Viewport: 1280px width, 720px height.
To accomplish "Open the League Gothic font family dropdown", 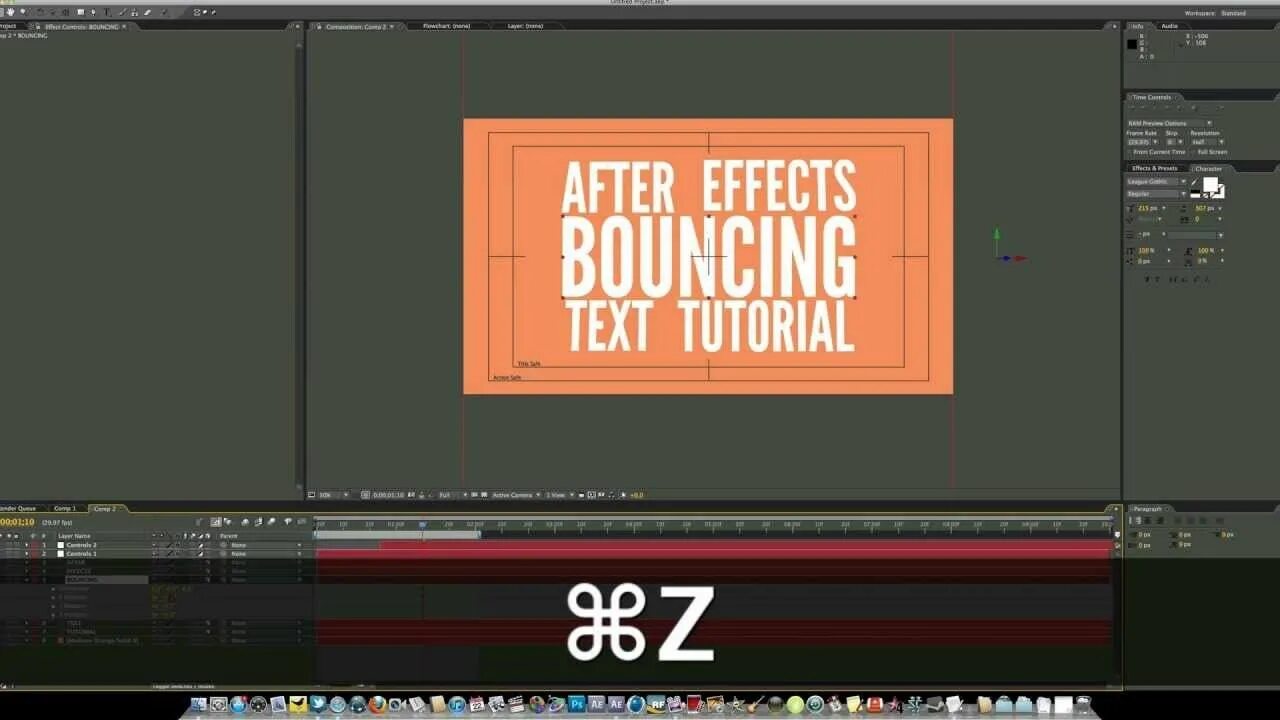I will tap(1157, 182).
